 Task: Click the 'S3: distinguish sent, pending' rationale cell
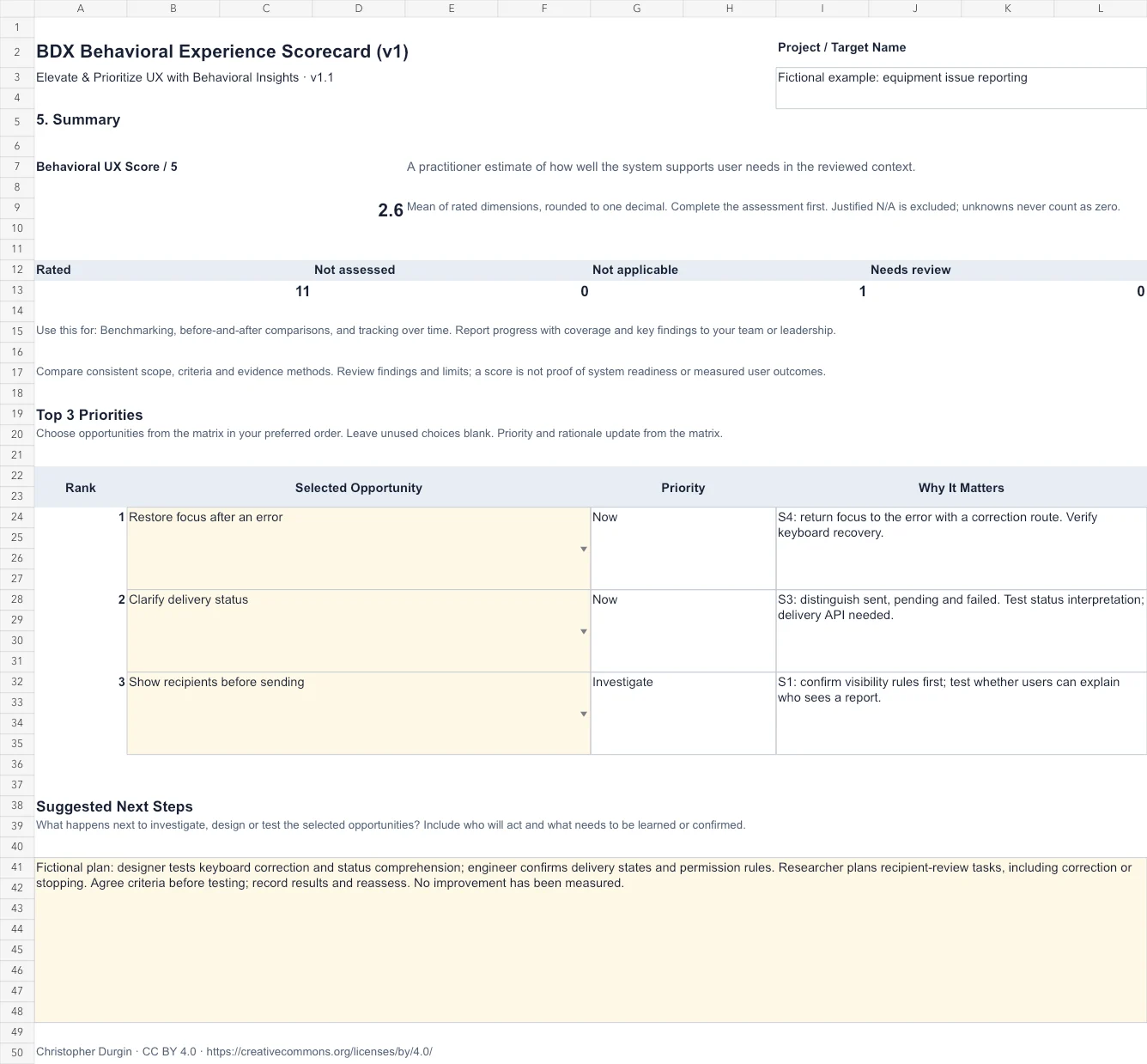(962, 630)
